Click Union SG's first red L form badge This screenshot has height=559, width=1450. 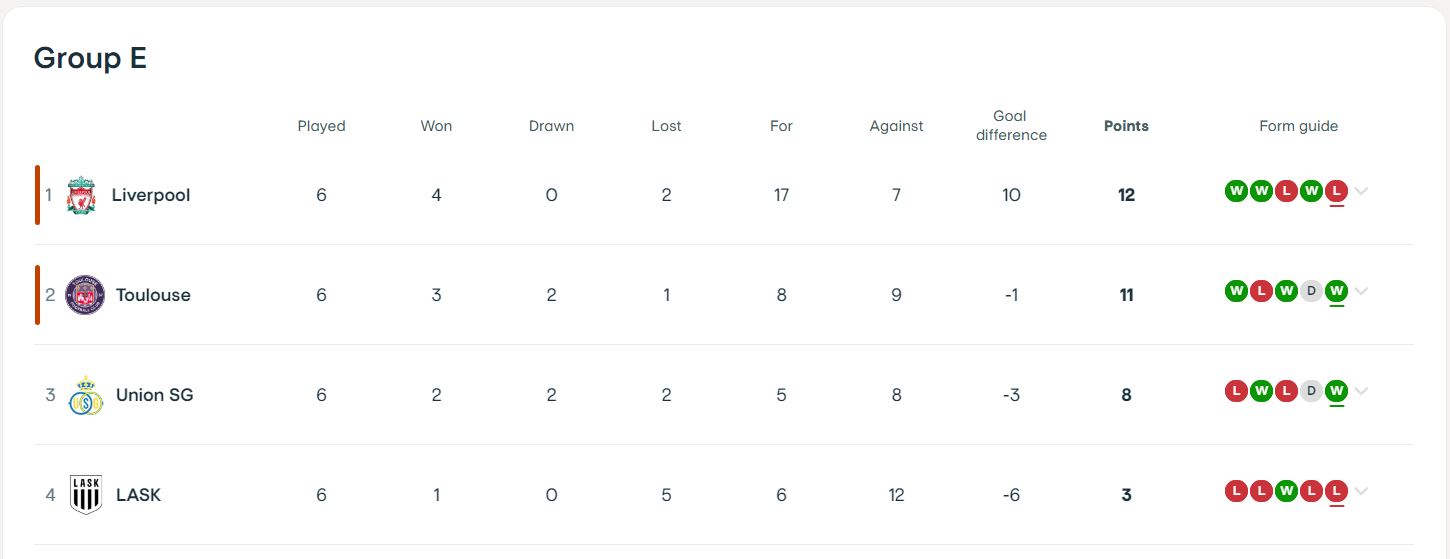pos(1236,391)
